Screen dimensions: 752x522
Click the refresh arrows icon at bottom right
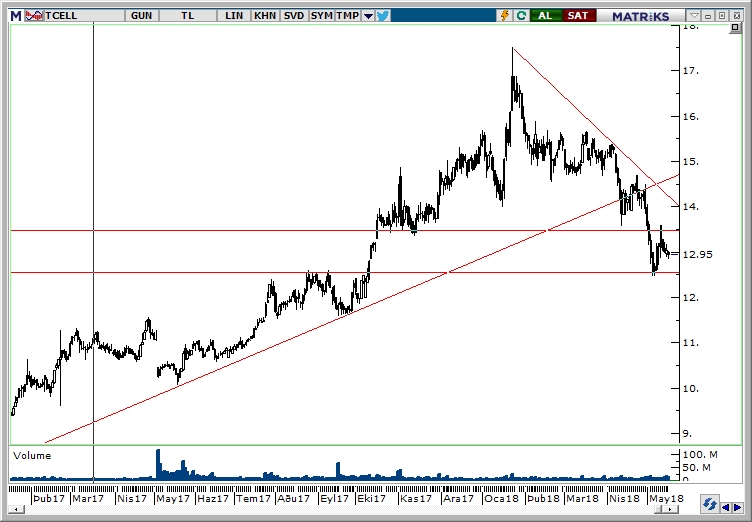coord(709,505)
